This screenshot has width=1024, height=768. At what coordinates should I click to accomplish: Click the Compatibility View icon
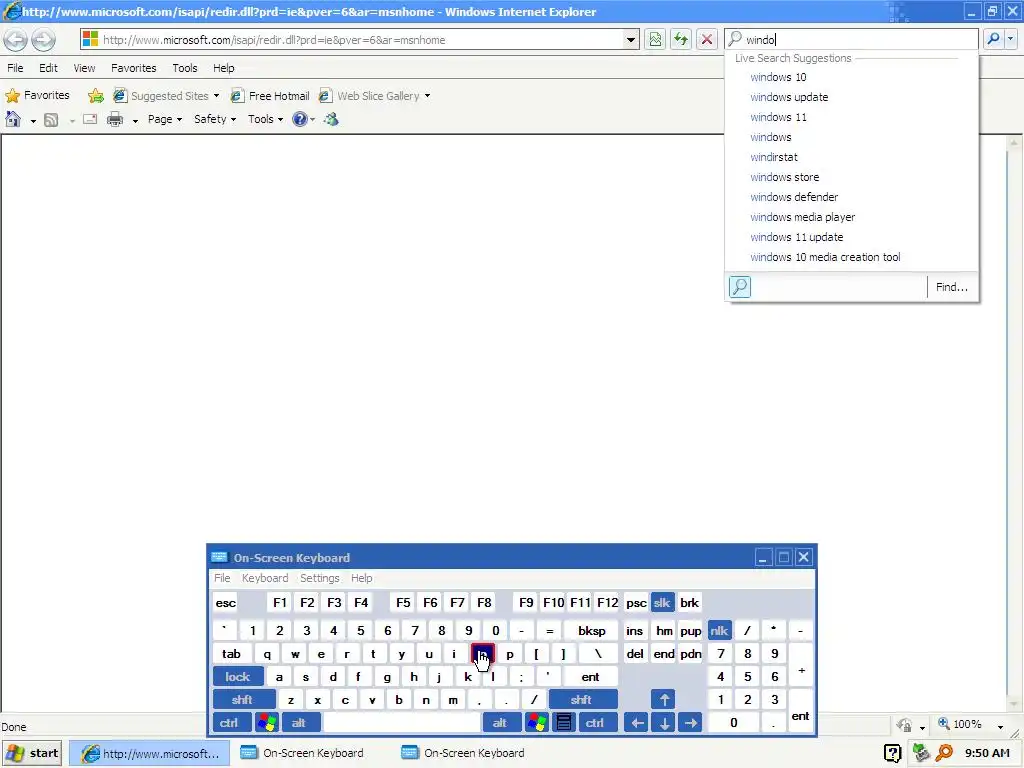pyautogui.click(x=655, y=39)
